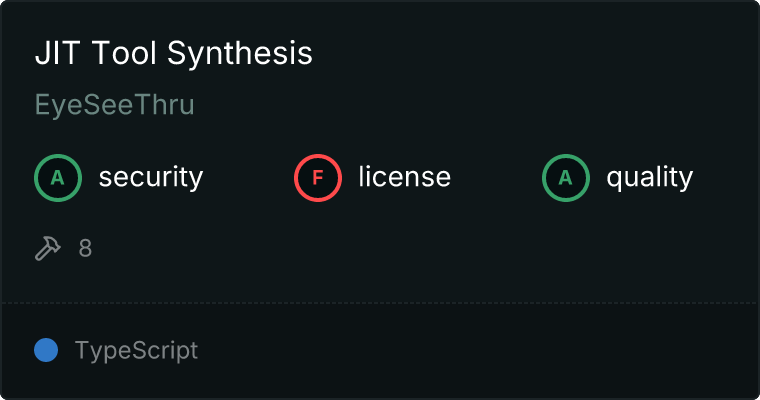Select the license score label
760x400 pixels.
[x=404, y=178]
